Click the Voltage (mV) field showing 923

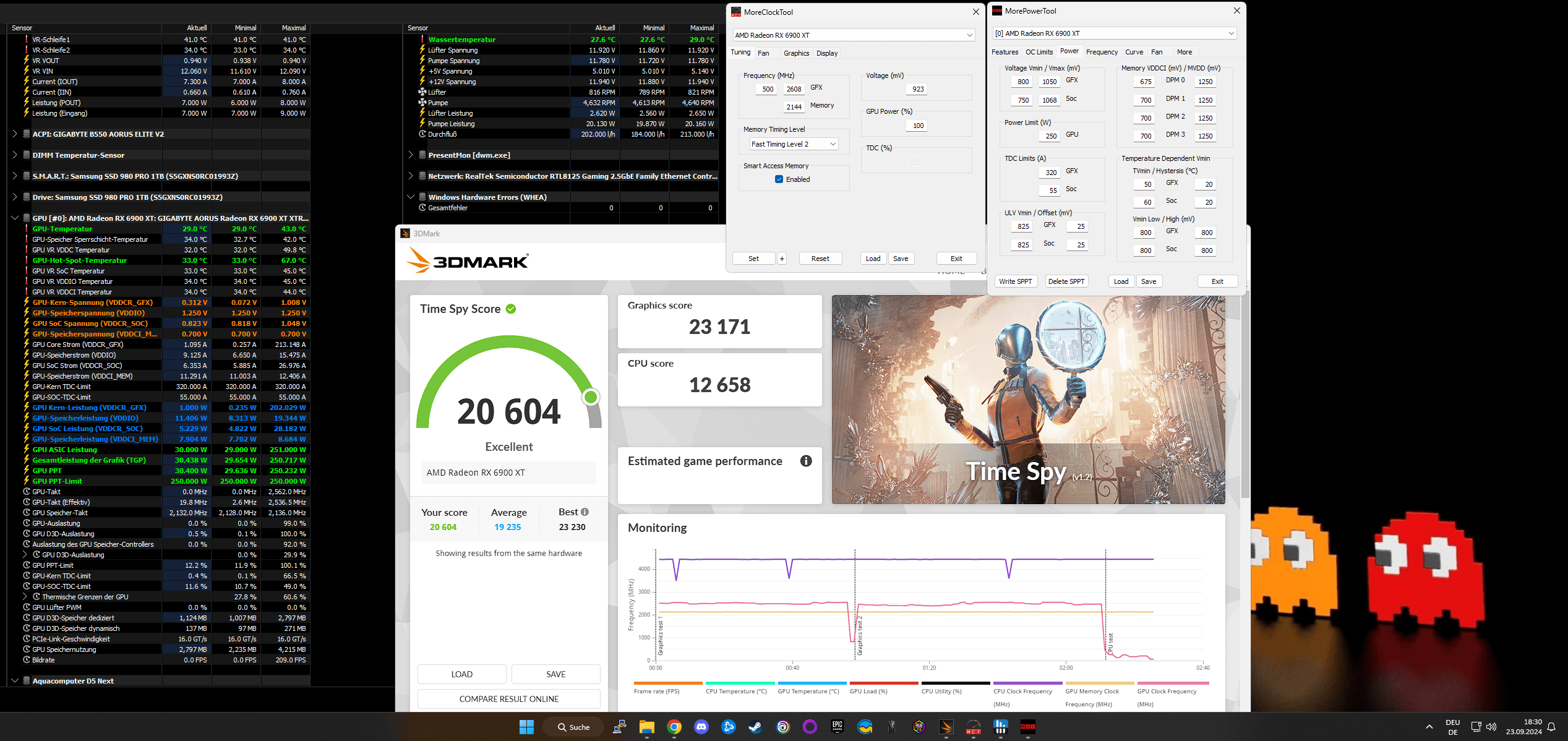(915, 89)
